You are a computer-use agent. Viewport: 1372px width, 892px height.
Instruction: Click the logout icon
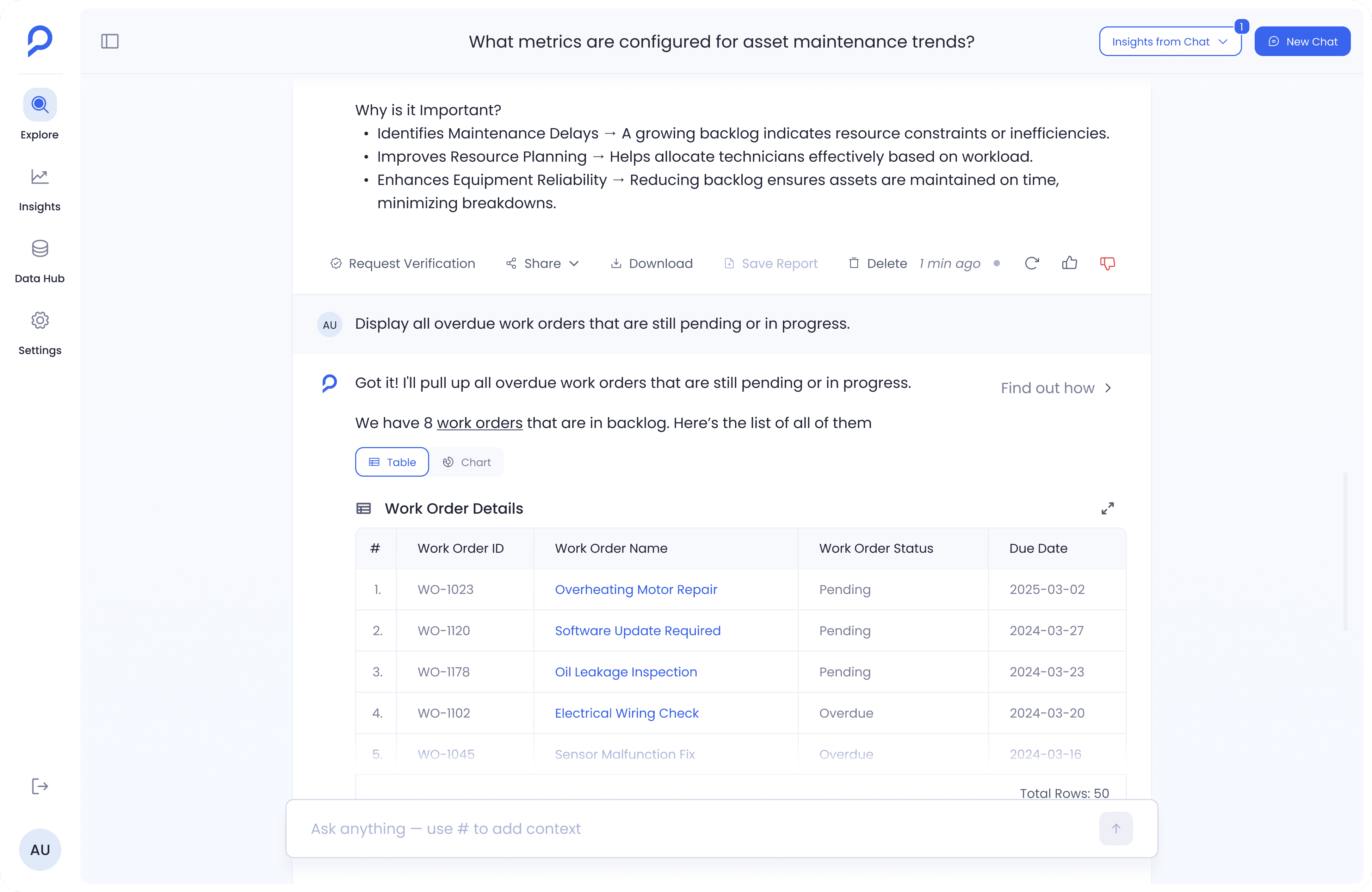(x=40, y=786)
